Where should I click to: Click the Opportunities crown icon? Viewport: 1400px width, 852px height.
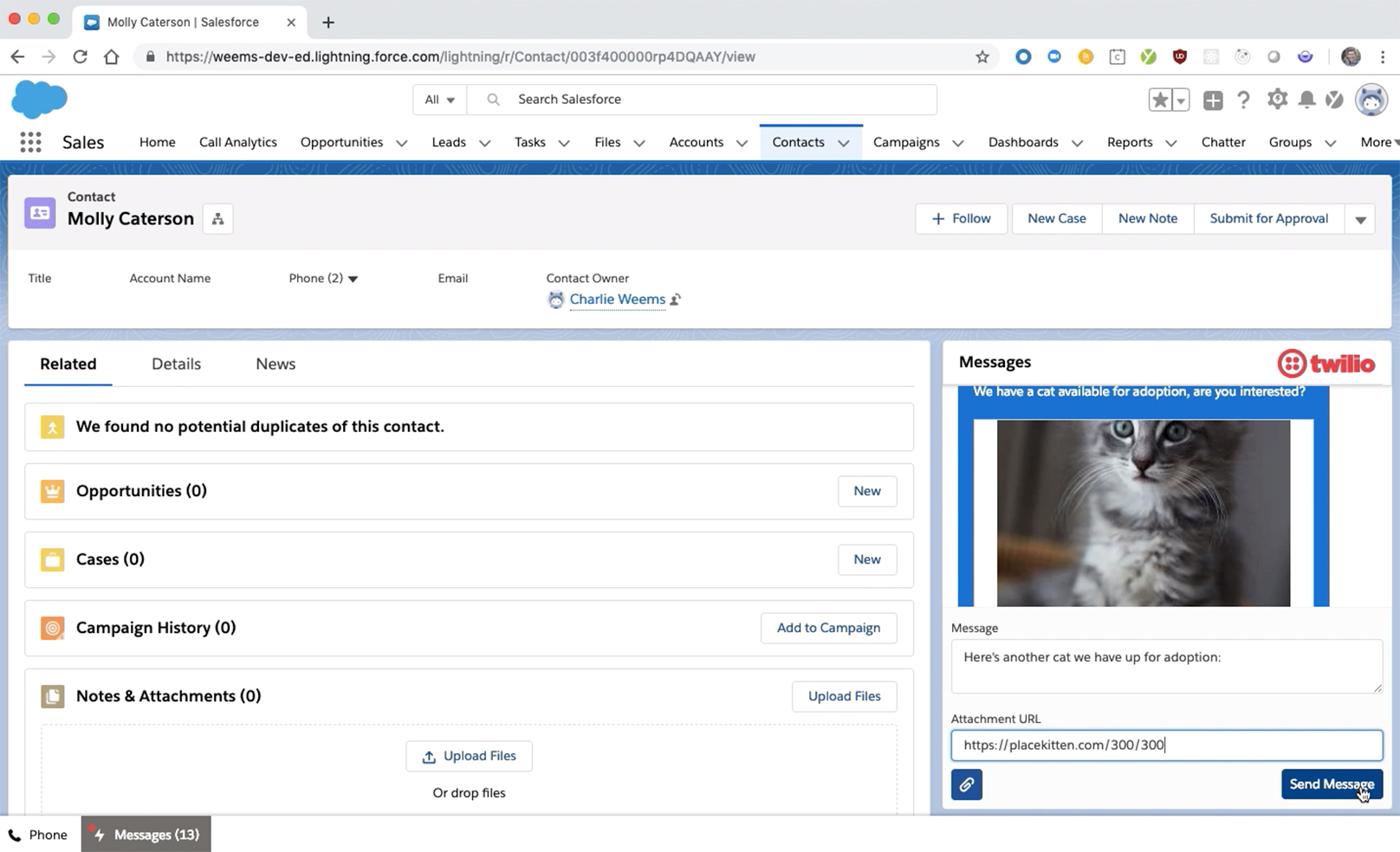(x=53, y=491)
